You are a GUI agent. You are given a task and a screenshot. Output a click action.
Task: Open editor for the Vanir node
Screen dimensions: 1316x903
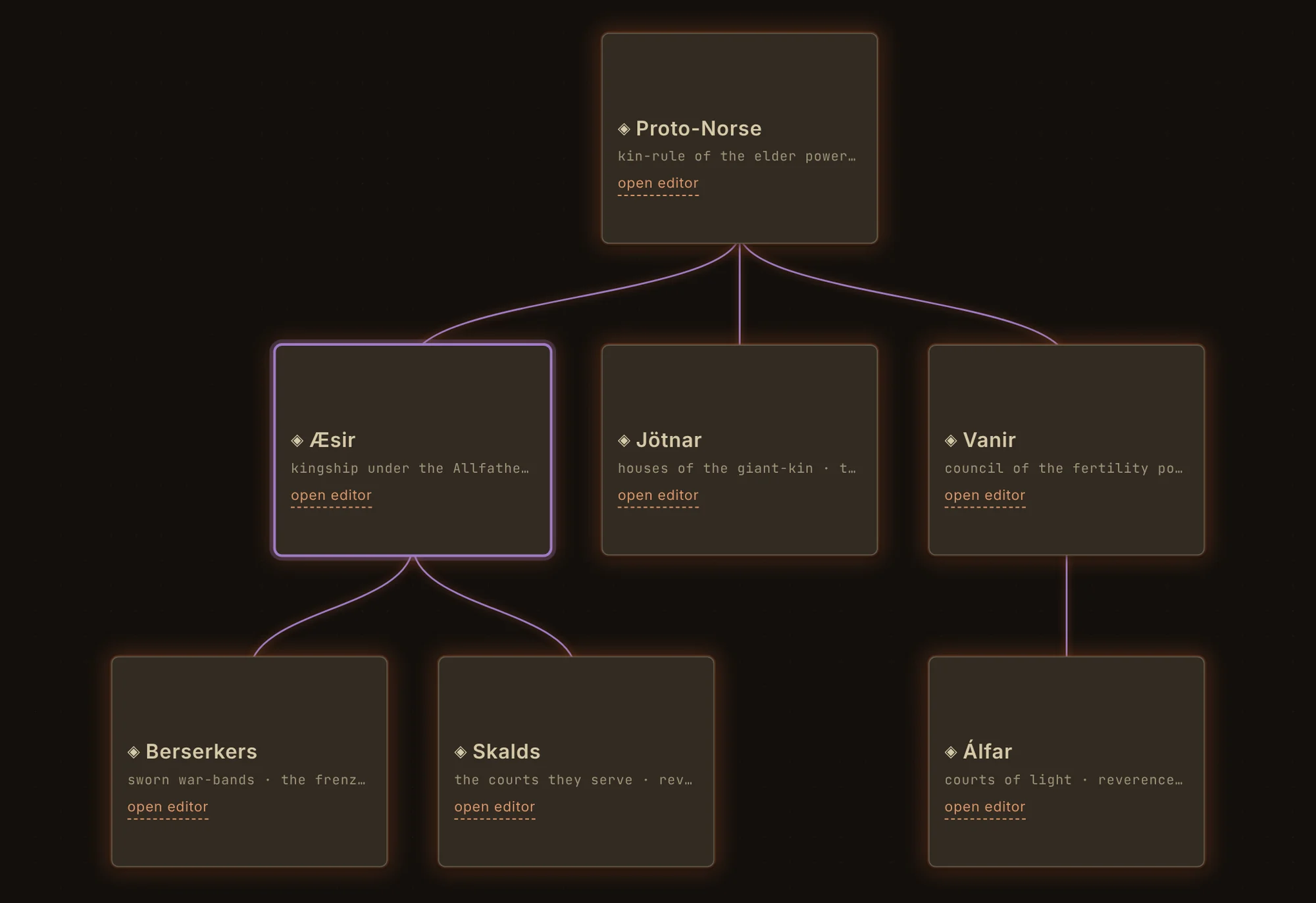[x=985, y=495]
